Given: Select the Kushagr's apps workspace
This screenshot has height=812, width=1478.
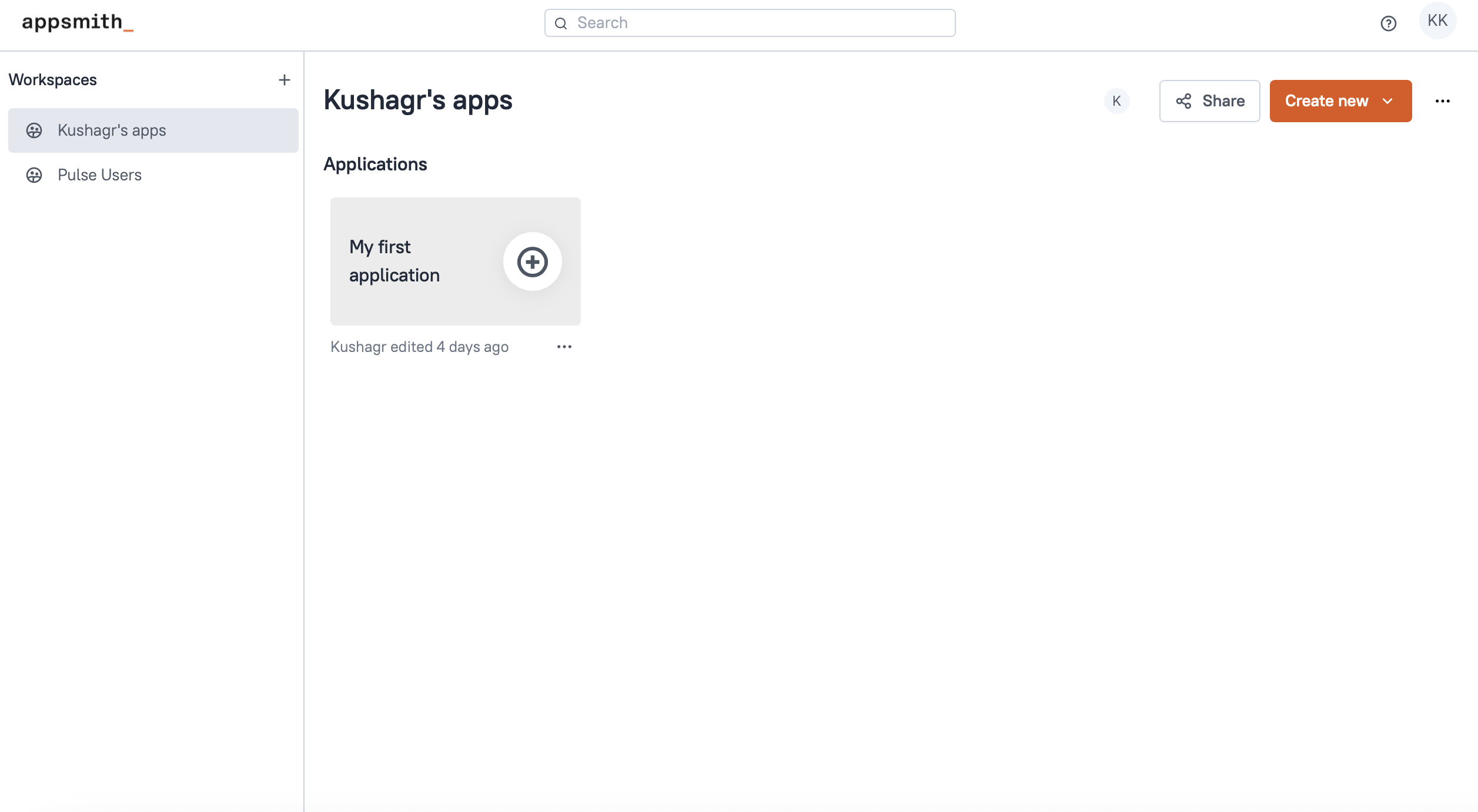Looking at the screenshot, I should [112, 130].
